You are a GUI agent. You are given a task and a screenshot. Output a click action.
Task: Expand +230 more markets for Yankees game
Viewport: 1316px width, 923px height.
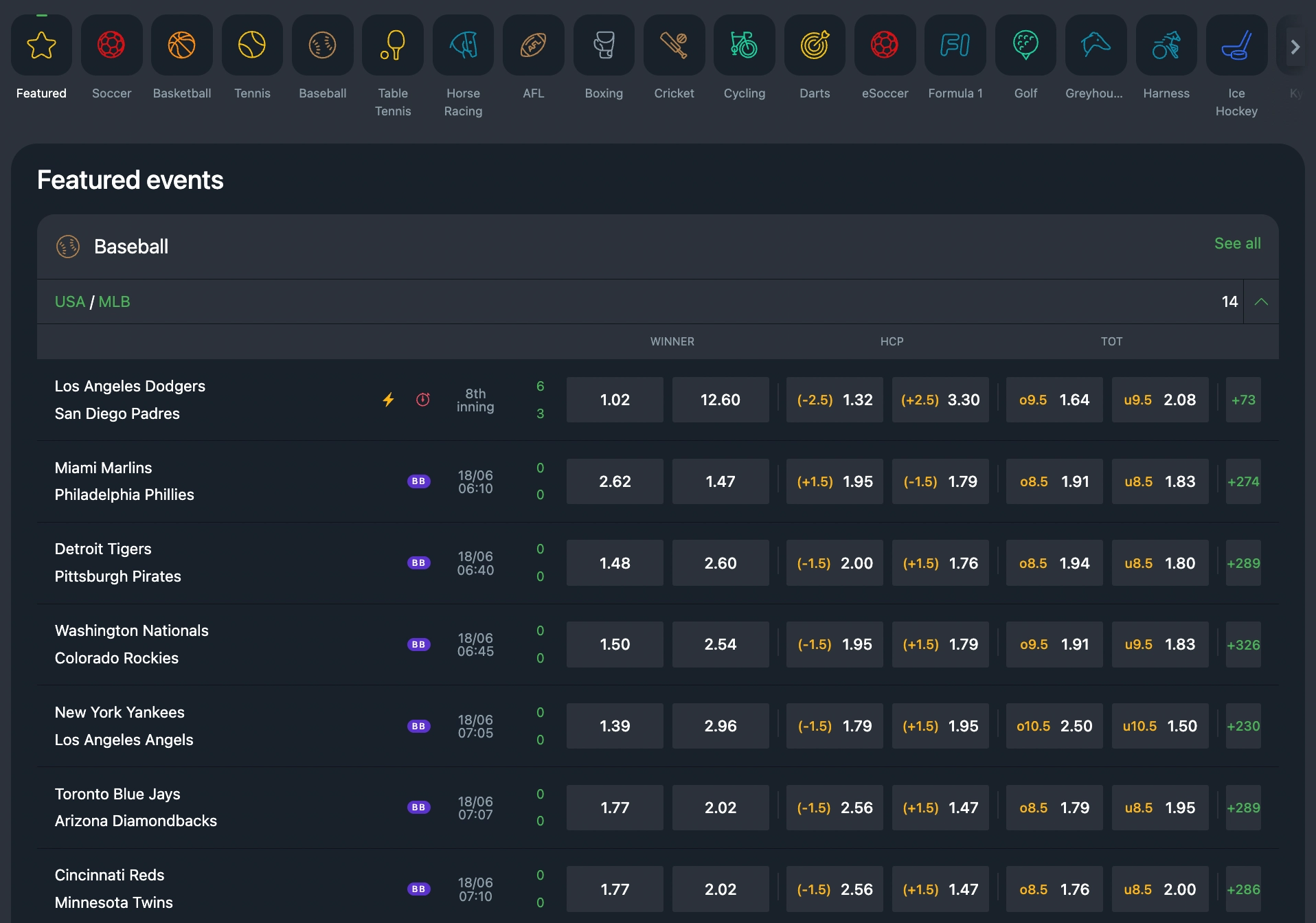pyautogui.click(x=1243, y=726)
